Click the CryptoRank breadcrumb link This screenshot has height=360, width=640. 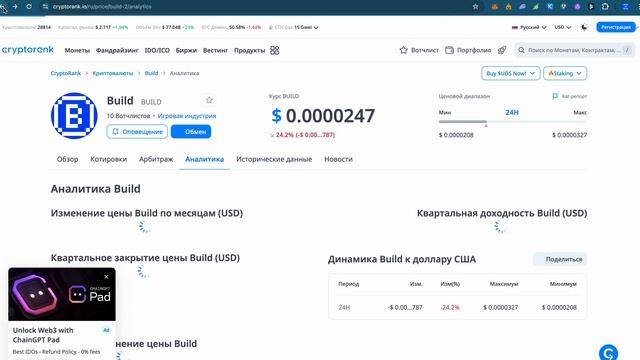point(66,73)
